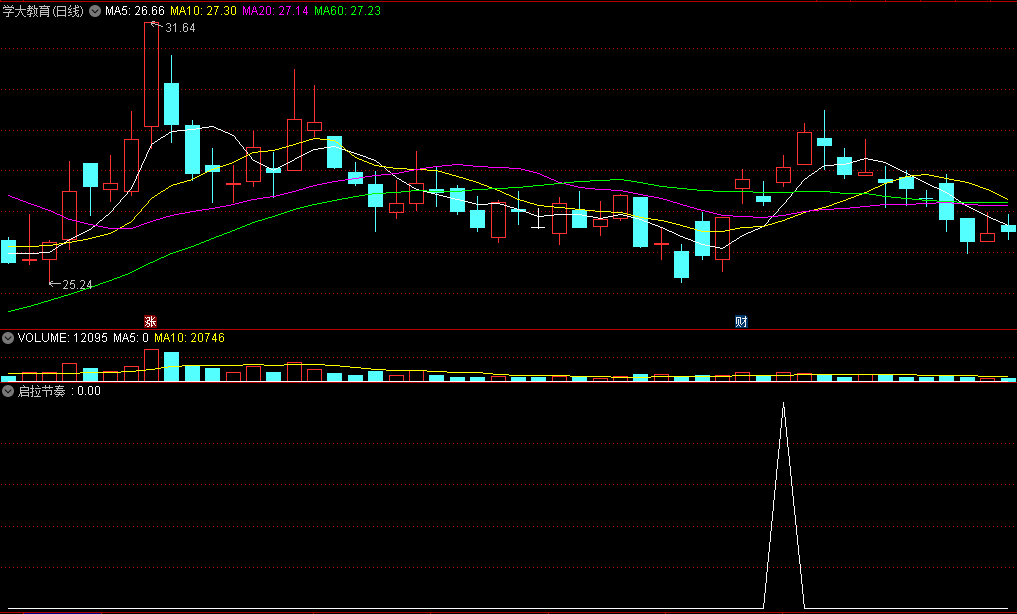Click the 25.24 low price label
The height and width of the screenshot is (614, 1017).
pyautogui.click(x=77, y=285)
